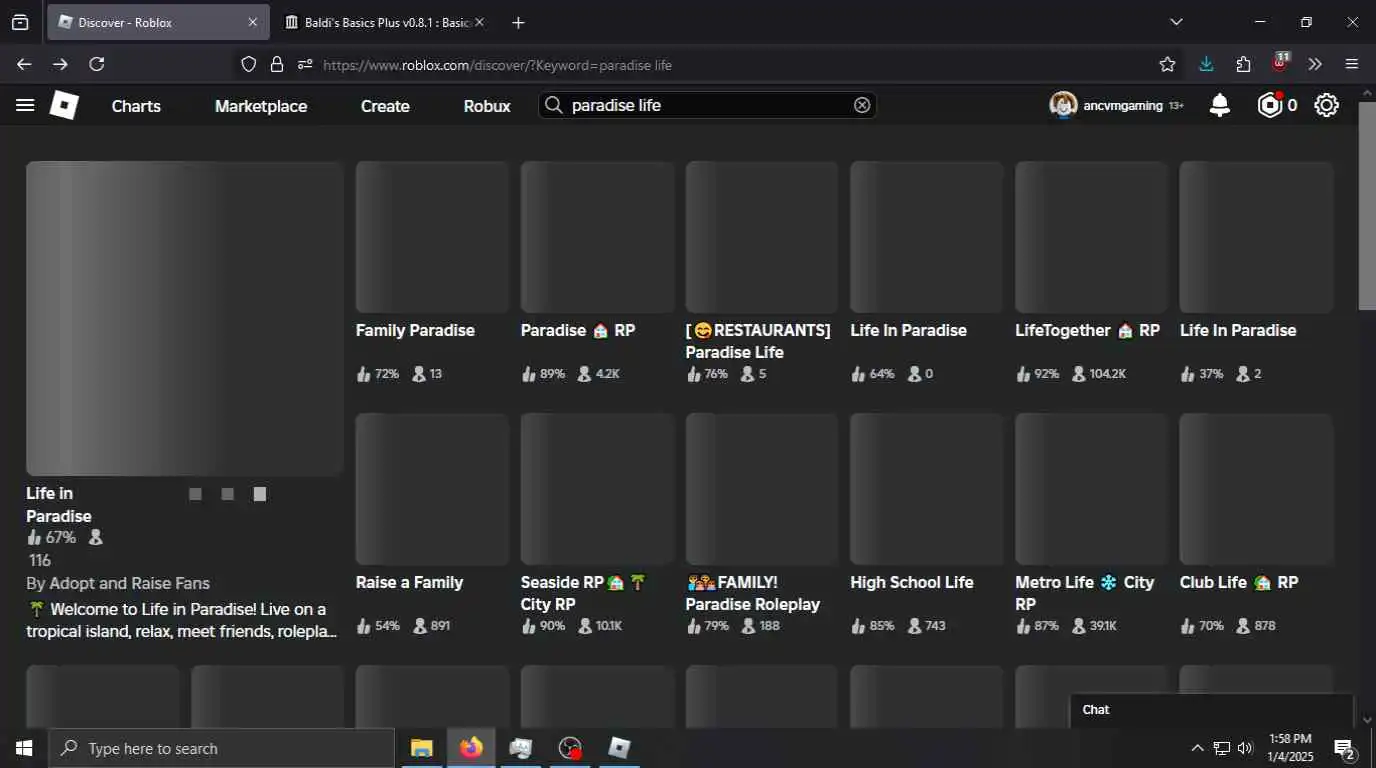Click the page vertical scrollbar thumb
The image size is (1376, 768).
[x=1367, y=205]
